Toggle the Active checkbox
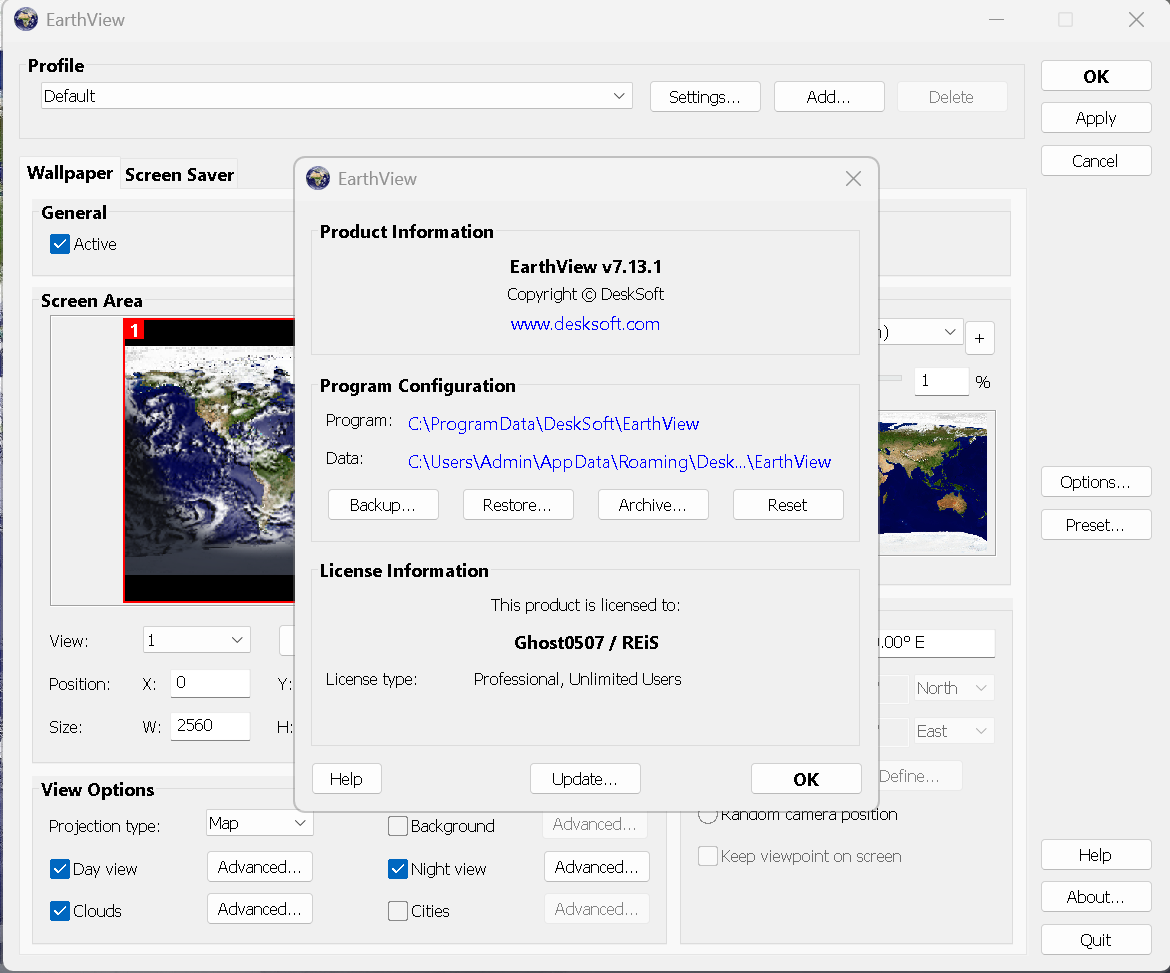 60,244
